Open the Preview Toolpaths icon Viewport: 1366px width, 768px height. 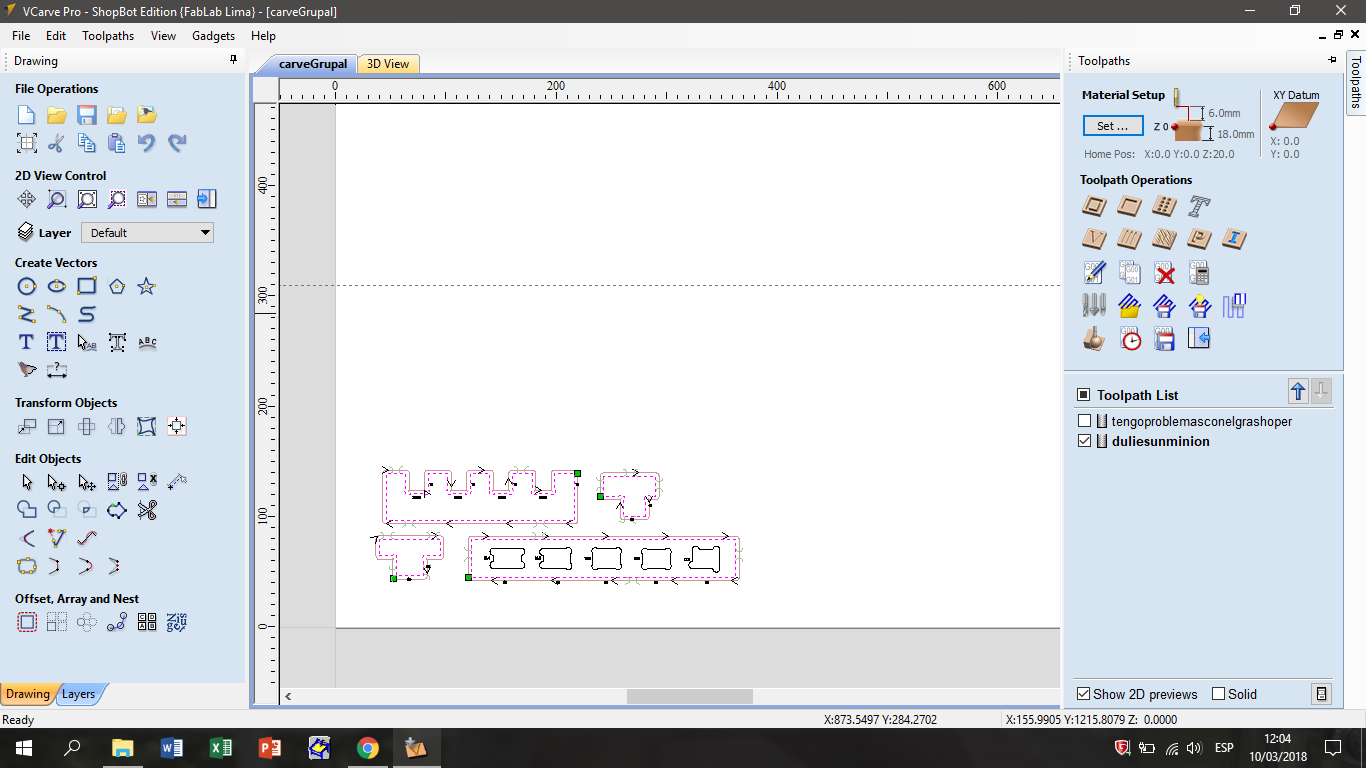pos(1095,339)
